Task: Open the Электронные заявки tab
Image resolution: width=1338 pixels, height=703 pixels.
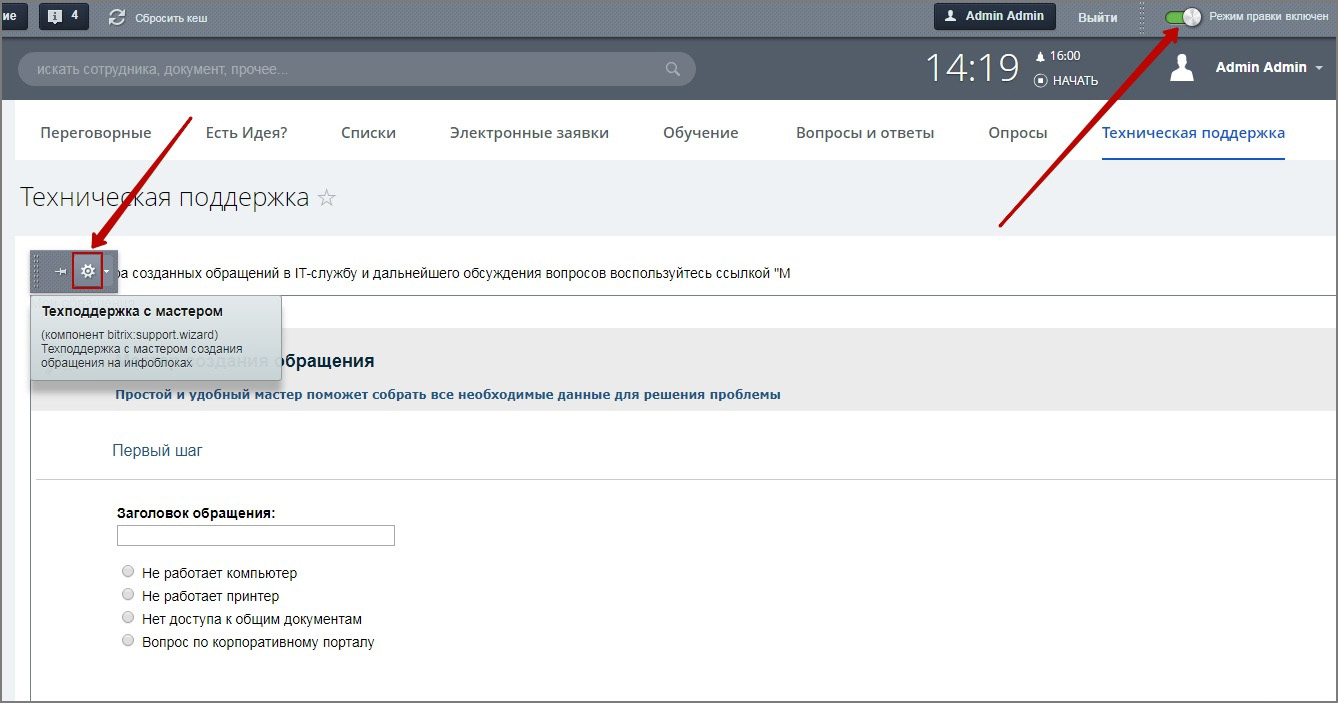Action: pos(529,133)
